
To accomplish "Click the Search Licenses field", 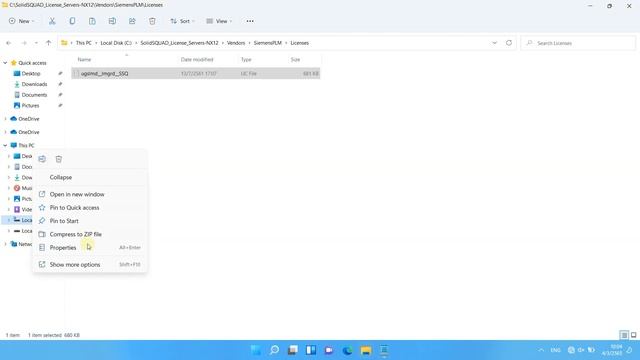I will click(578, 43).
